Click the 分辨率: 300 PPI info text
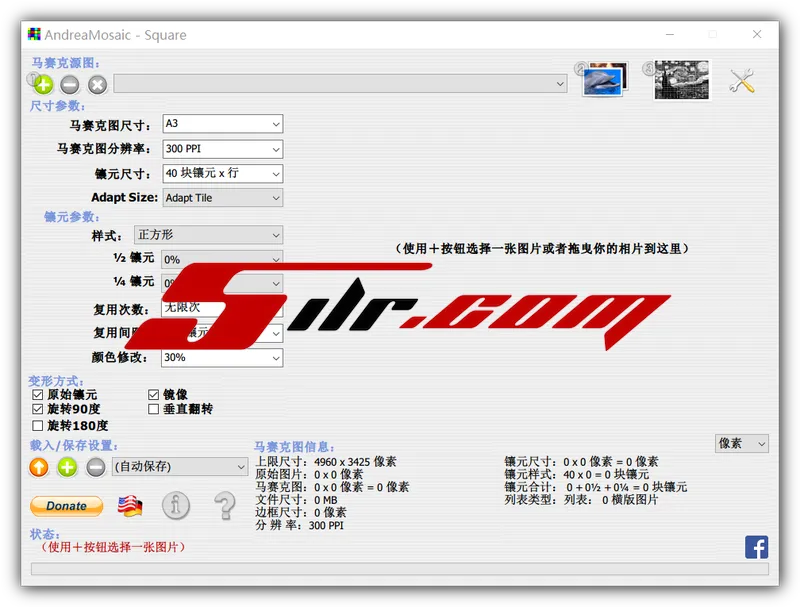This screenshot has width=800, height=607. [299, 525]
